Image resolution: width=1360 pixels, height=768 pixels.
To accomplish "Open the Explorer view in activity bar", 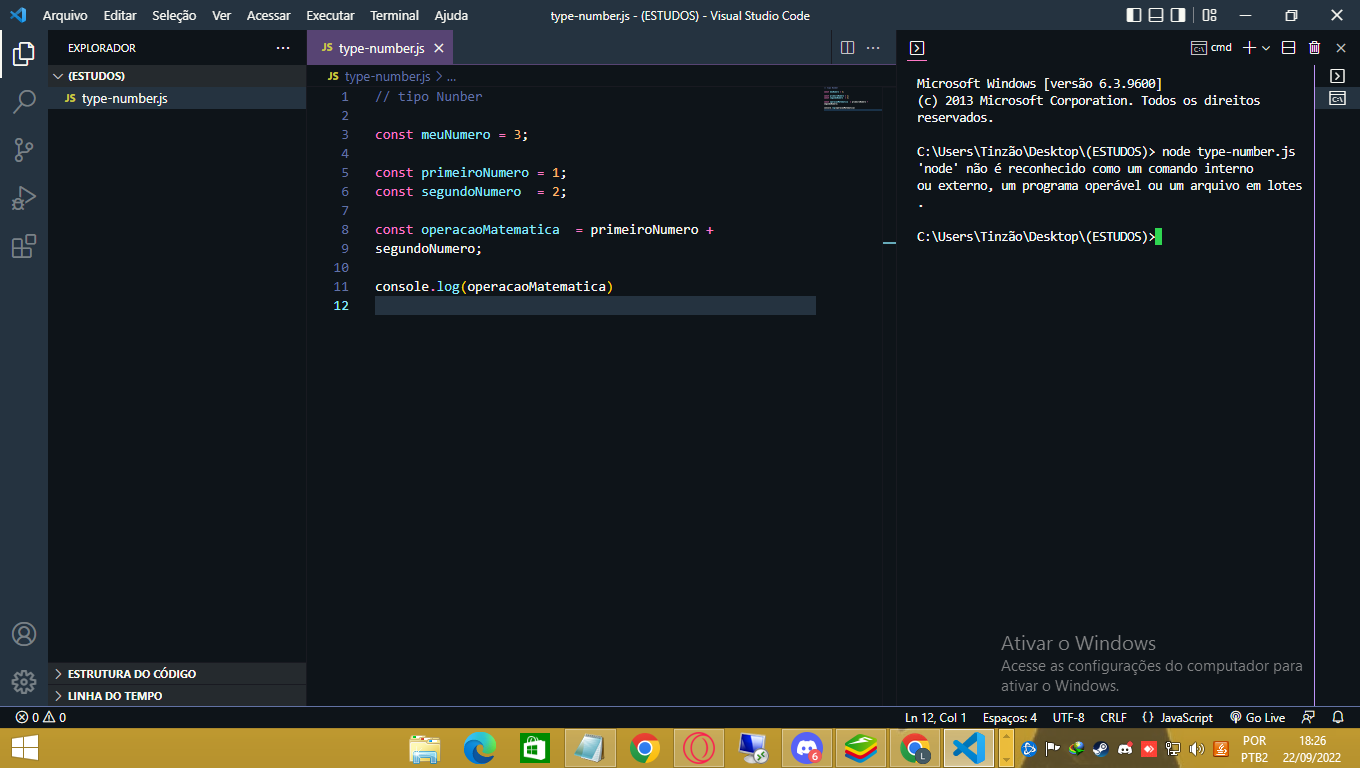I will click(24, 53).
